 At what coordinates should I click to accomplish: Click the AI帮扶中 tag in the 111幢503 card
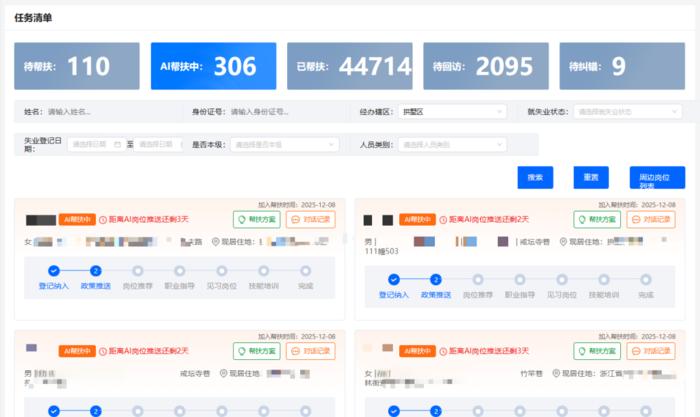417,219
